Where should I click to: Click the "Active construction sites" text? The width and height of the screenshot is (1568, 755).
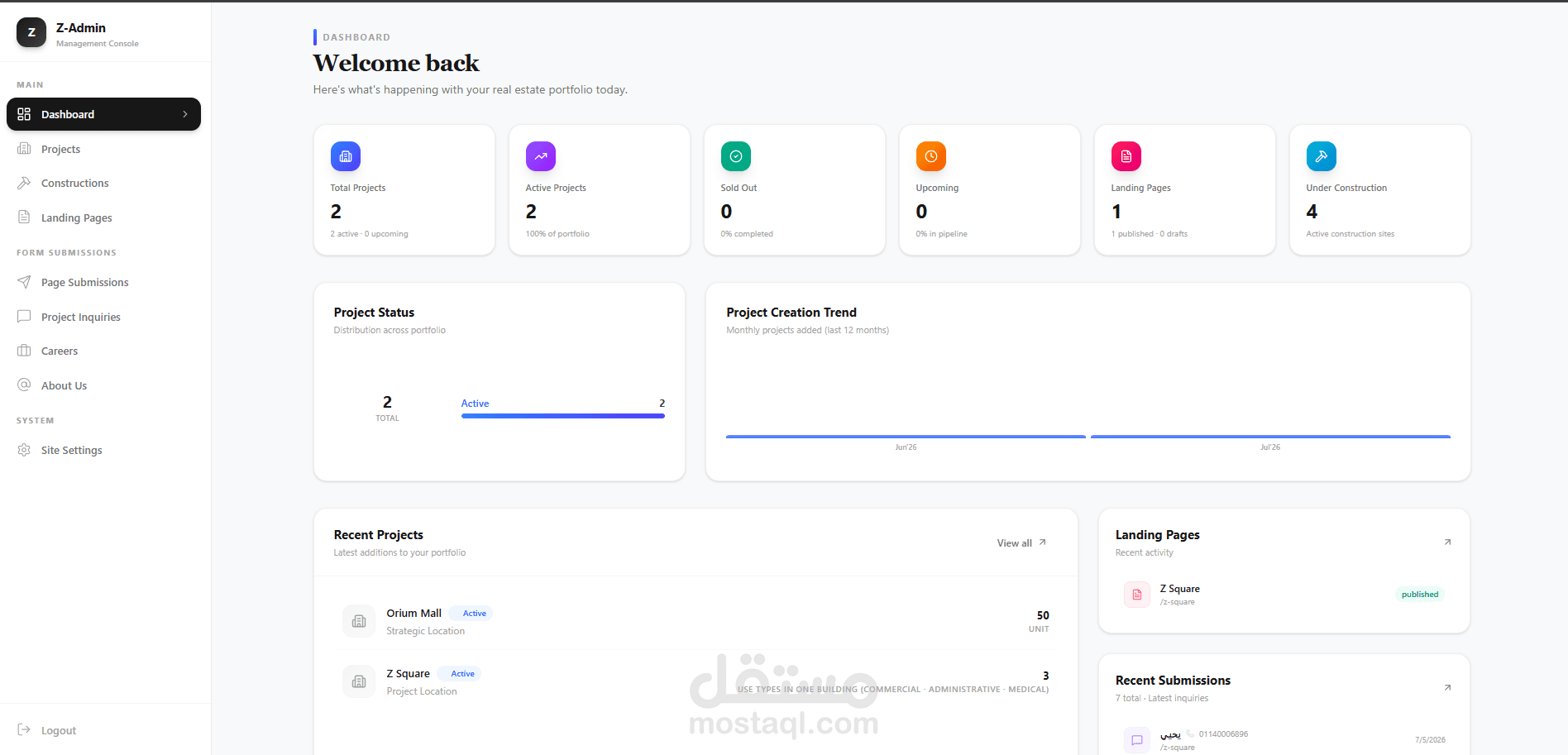(1350, 234)
